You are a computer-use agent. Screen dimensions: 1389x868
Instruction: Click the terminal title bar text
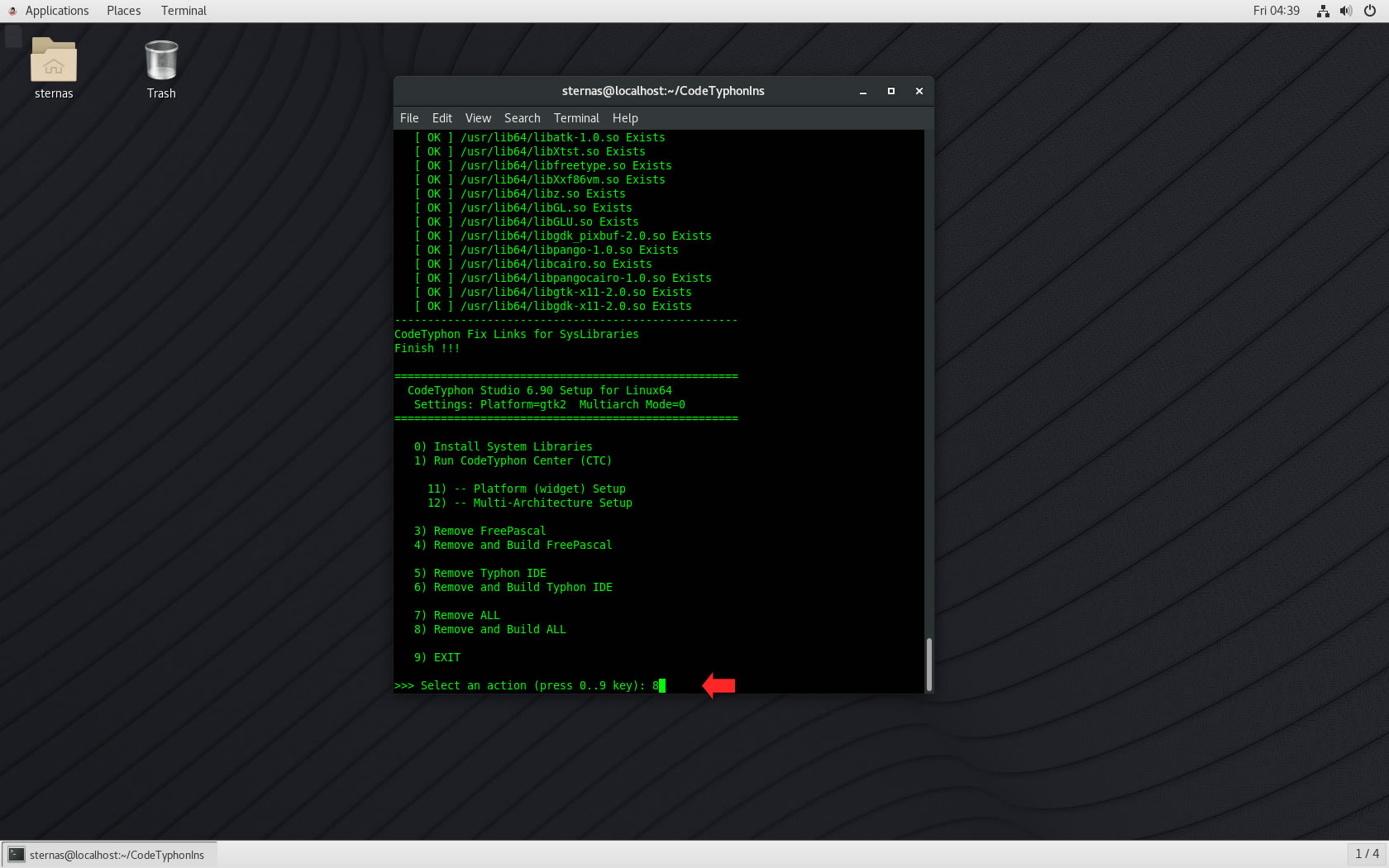pyautogui.click(x=663, y=91)
